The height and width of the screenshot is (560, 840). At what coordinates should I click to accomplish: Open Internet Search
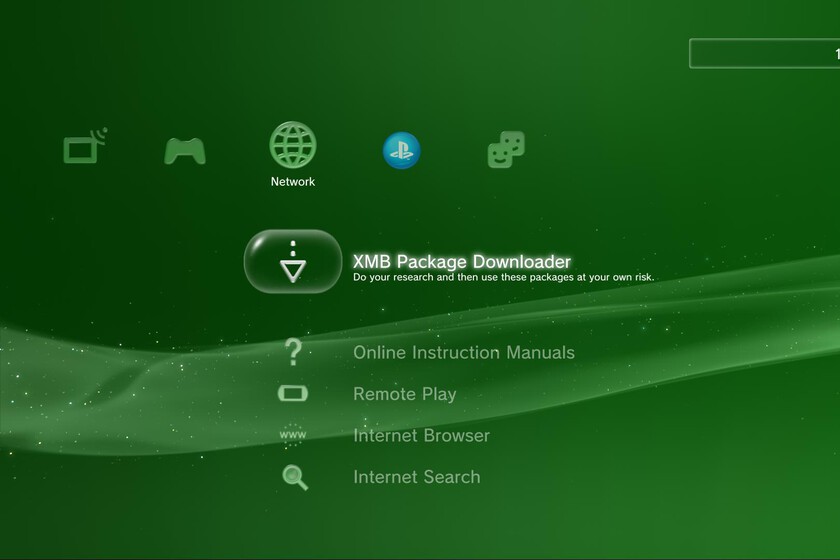tap(417, 477)
